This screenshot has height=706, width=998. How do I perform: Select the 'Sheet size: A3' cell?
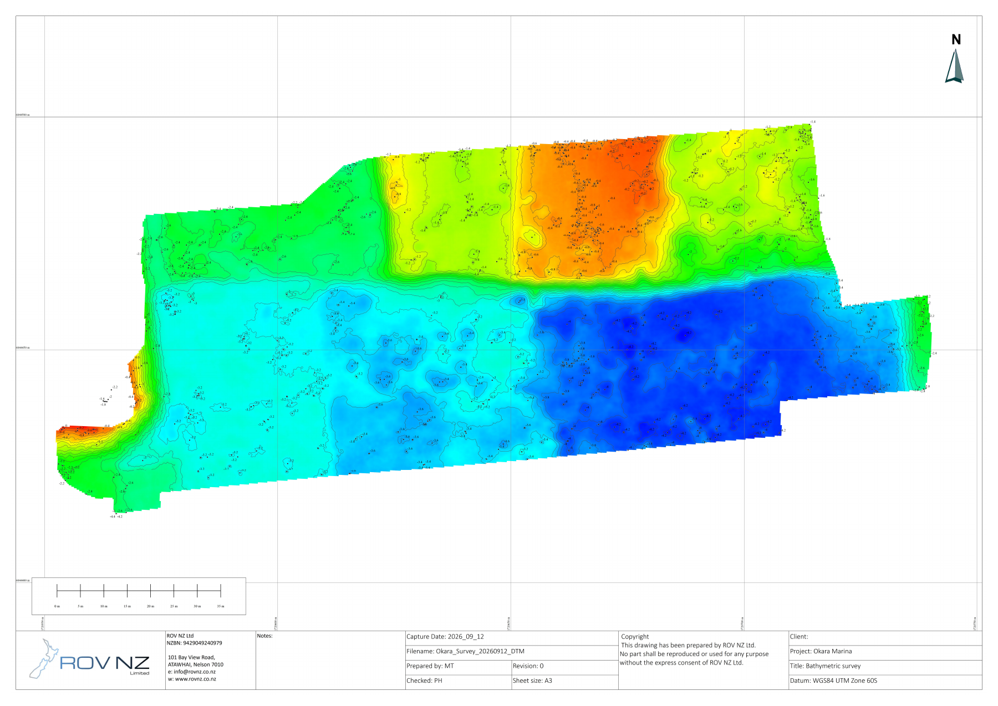pos(565,682)
